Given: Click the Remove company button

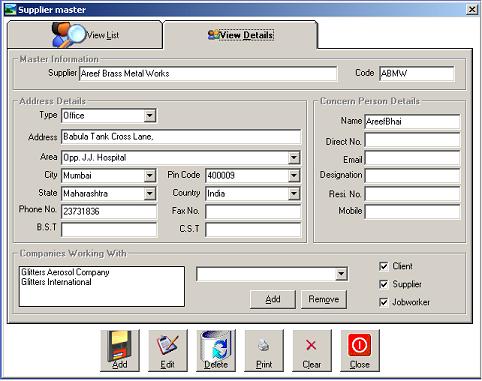Looking at the screenshot, I should point(324,299).
